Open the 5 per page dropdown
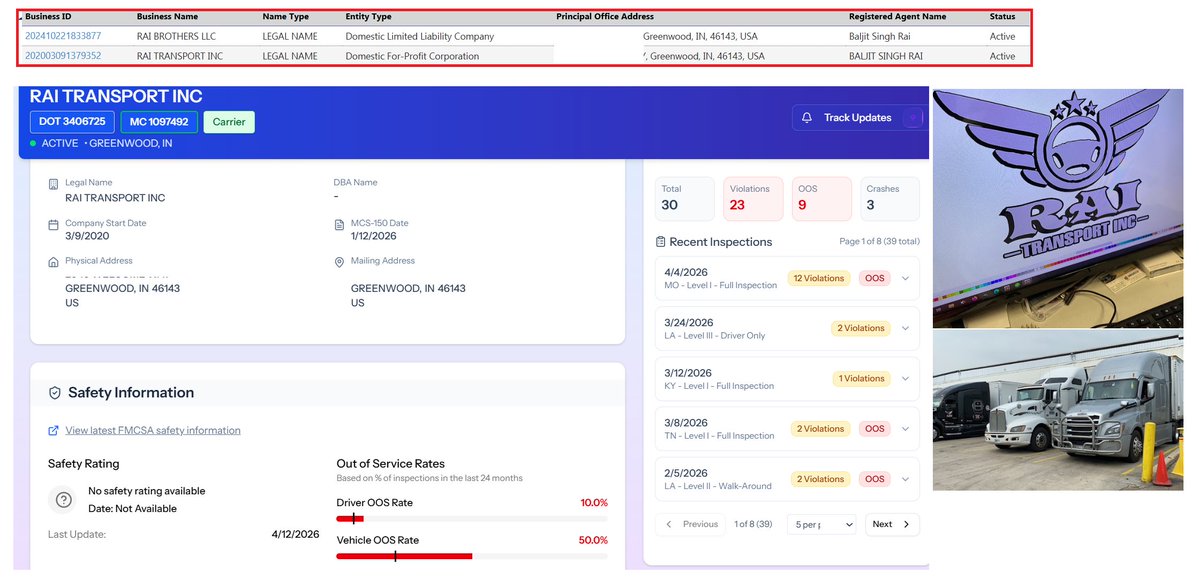The height and width of the screenshot is (579, 1199). pos(822,524)
